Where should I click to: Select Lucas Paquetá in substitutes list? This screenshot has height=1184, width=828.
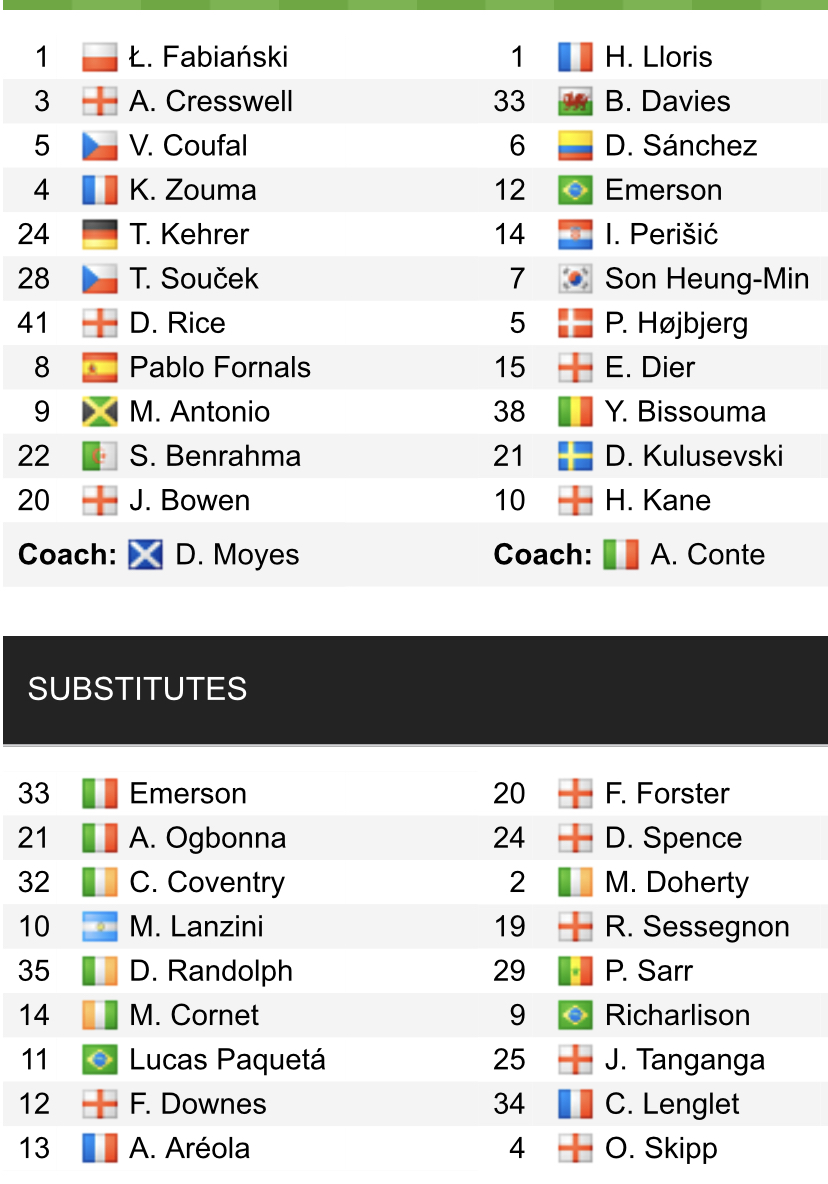pyautogui.click(x=227, y=1060)
